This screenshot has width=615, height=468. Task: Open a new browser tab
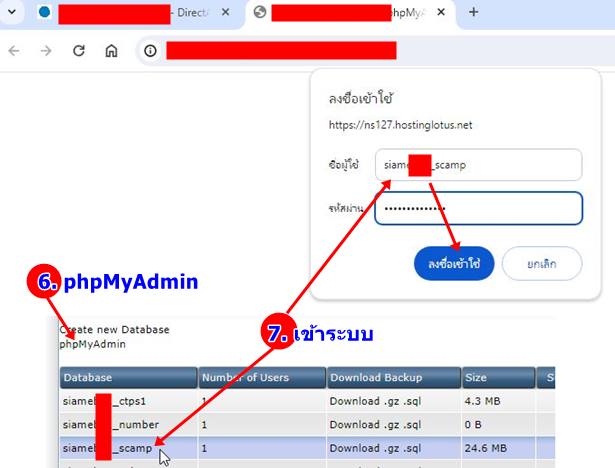473,12
